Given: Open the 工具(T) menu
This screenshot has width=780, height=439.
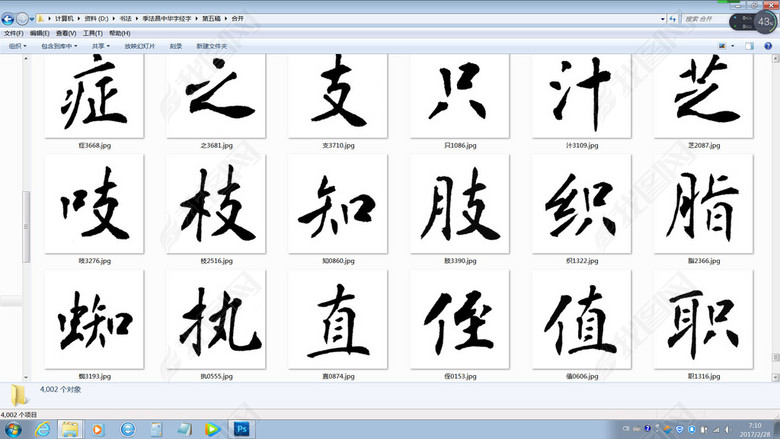Looking at the screenshot, I should (92, 33).
